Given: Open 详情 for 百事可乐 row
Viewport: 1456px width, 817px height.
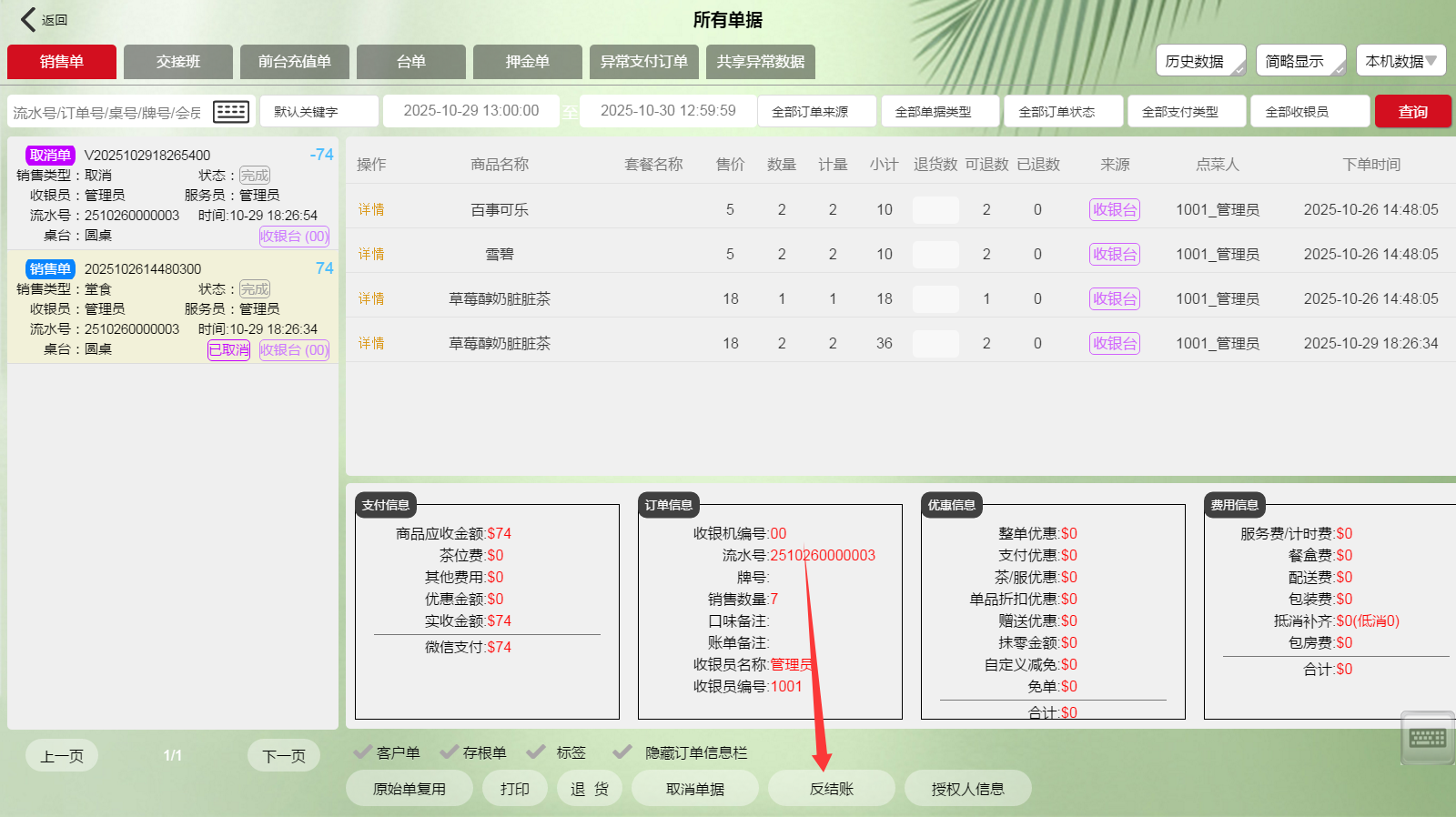Looking at the screenshot, I should click(x=371, y=209).
